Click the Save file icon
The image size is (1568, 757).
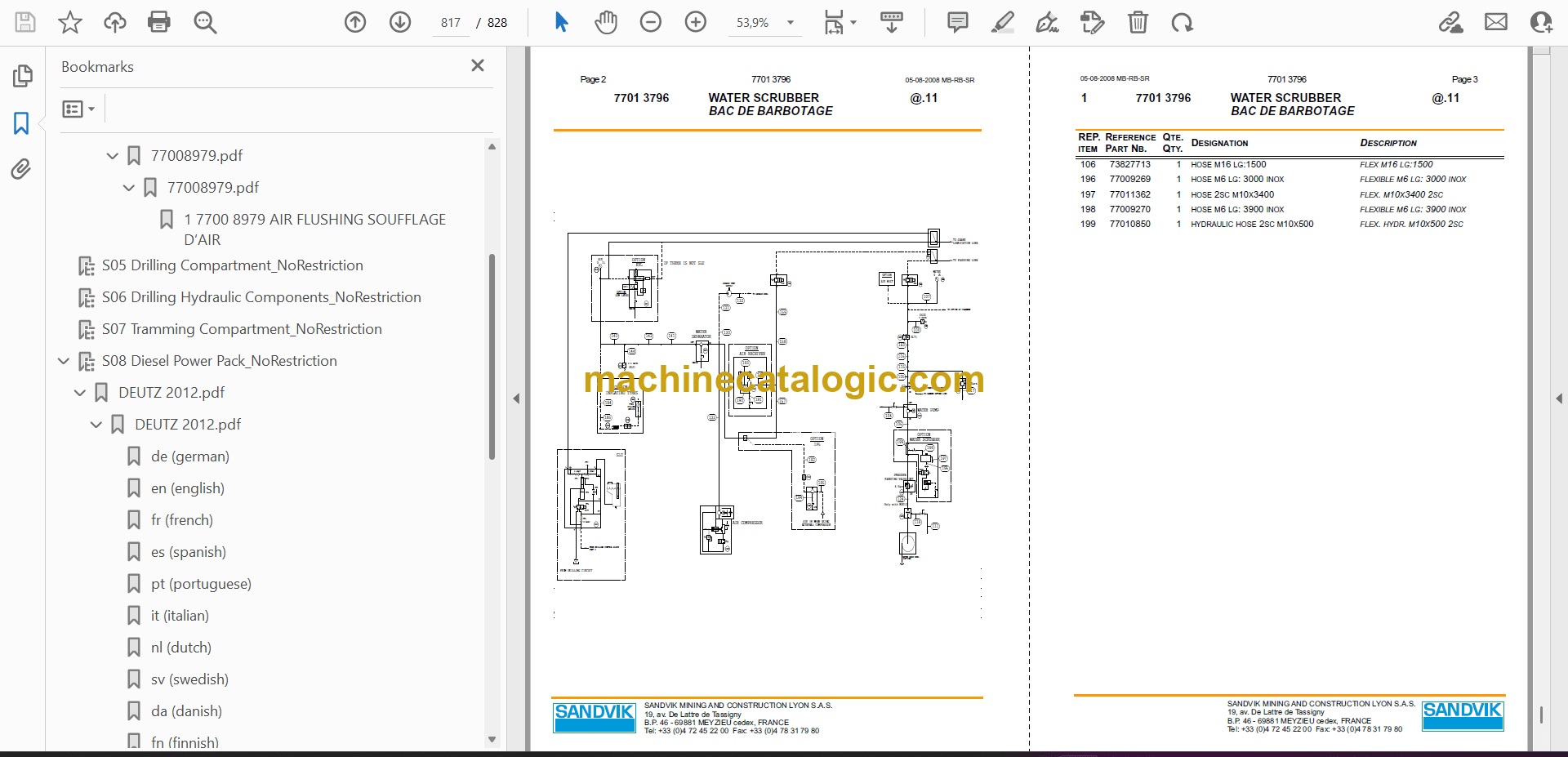click(25, 22)
